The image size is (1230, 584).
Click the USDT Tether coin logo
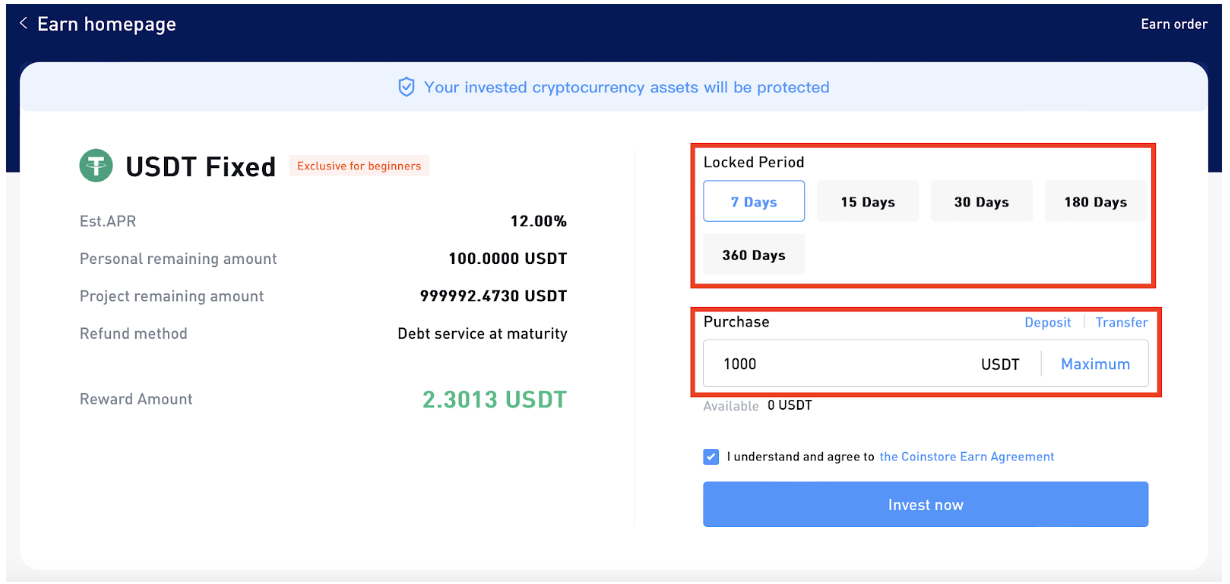(96, 165)
